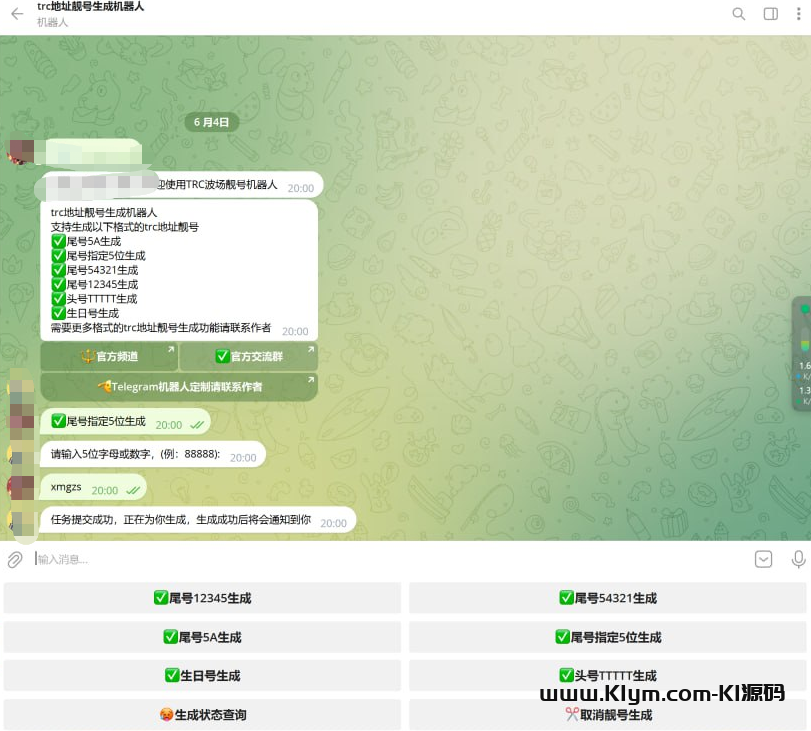Click the message input field
The height and width of the screenshot is (731, 811).
click(391, 559)
